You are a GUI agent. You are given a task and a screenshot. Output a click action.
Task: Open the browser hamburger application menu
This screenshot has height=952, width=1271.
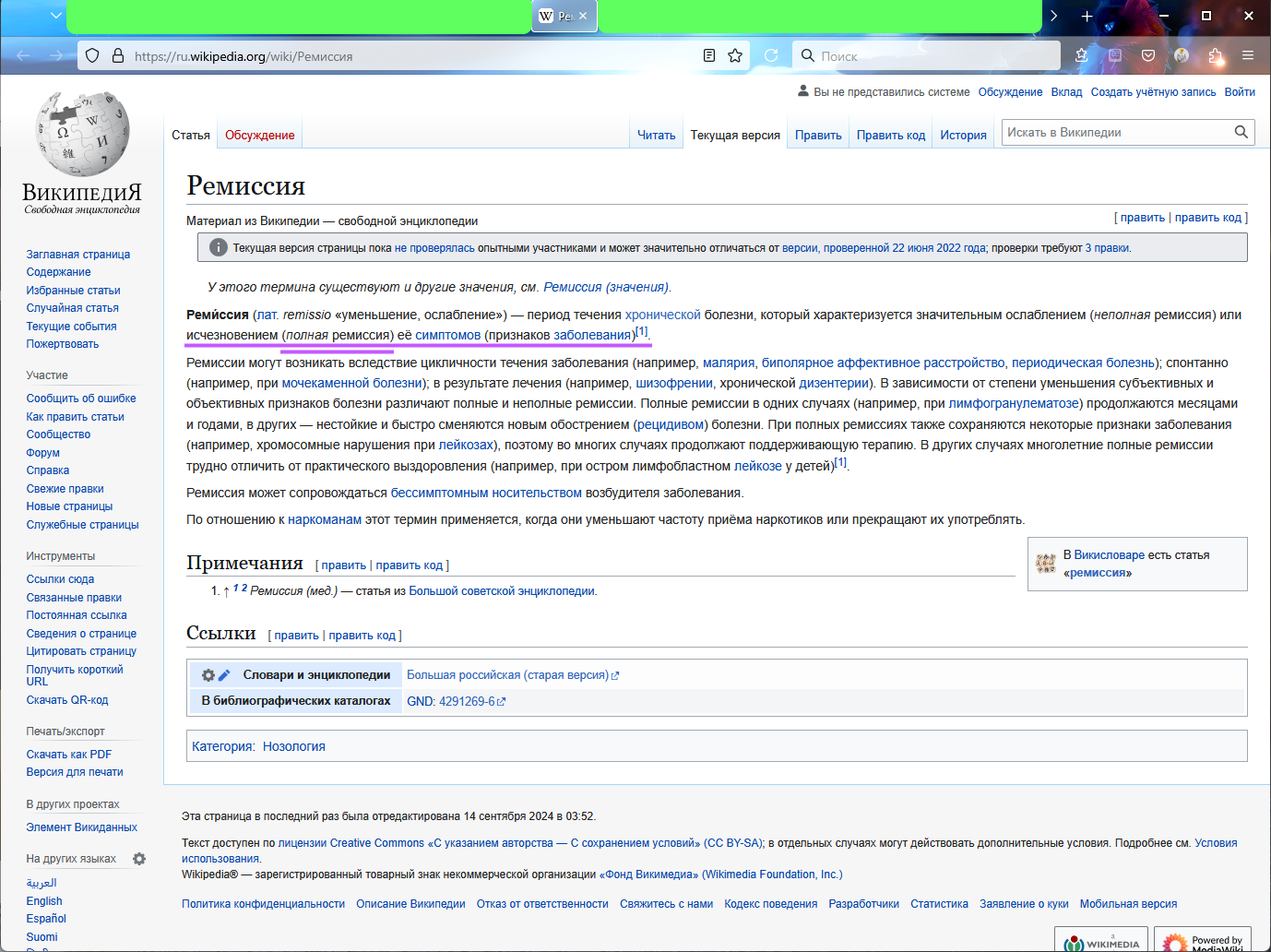1248,55
